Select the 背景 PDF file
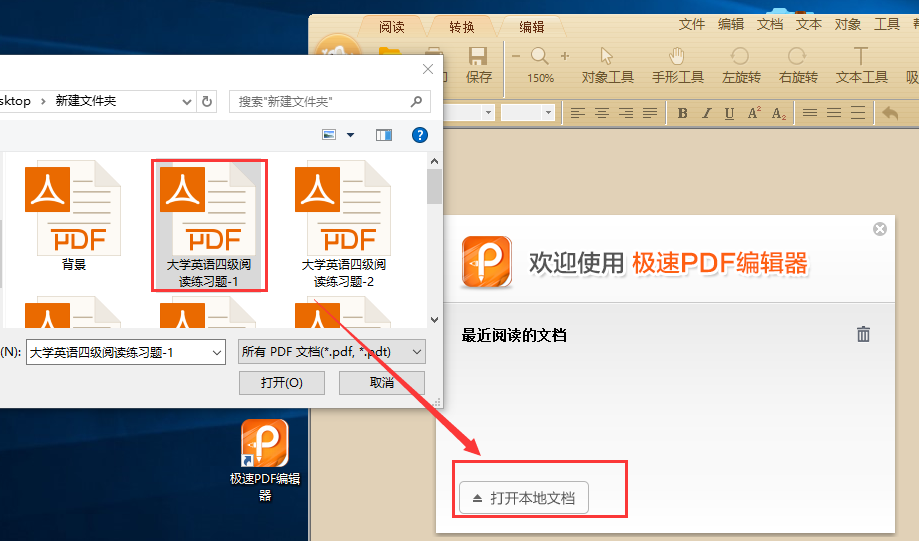The height and width of the screenshot is (541, 919). (x=73, y=216)
